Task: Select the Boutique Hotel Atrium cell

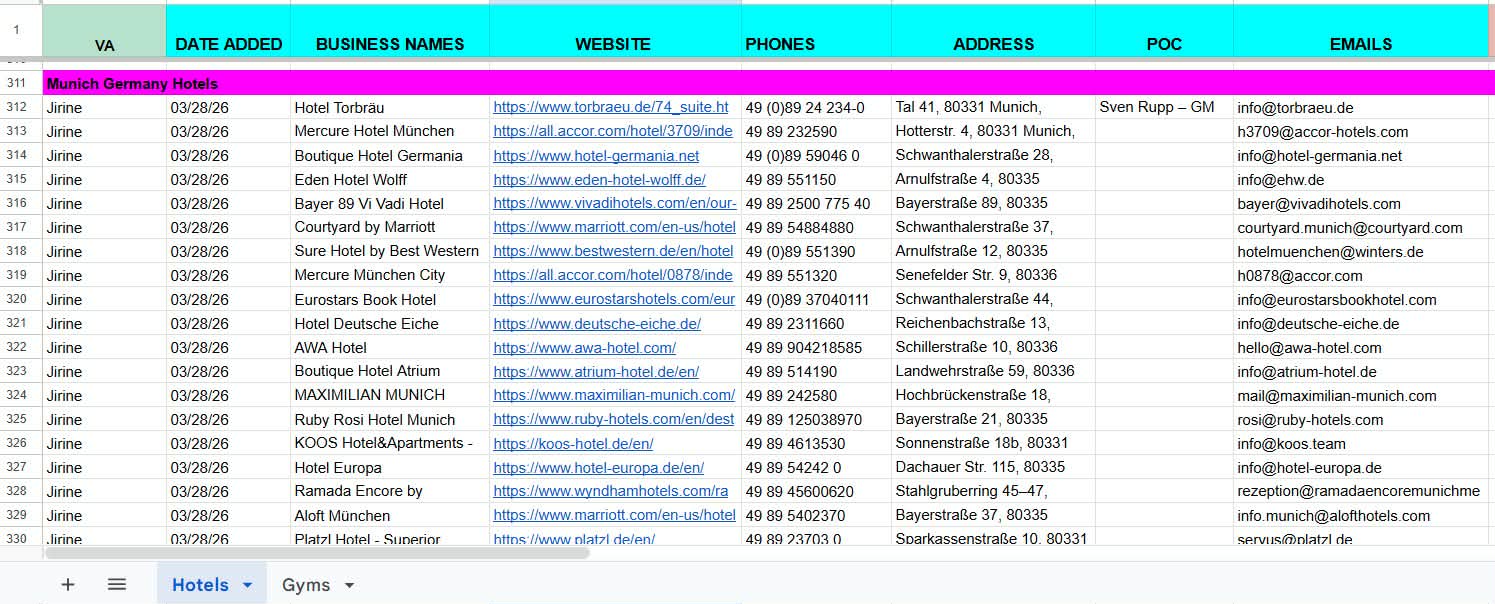Action: [x=390, y=371]
